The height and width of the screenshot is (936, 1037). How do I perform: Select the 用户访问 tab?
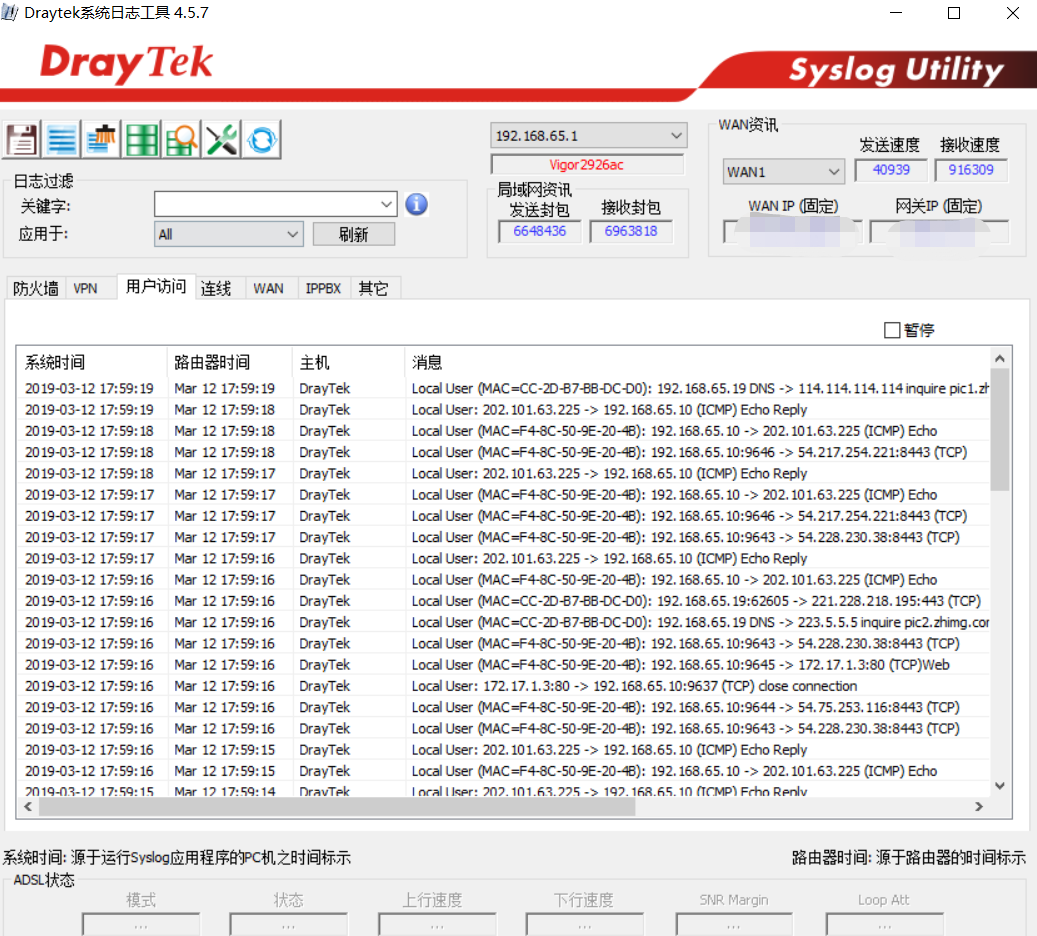156,286
